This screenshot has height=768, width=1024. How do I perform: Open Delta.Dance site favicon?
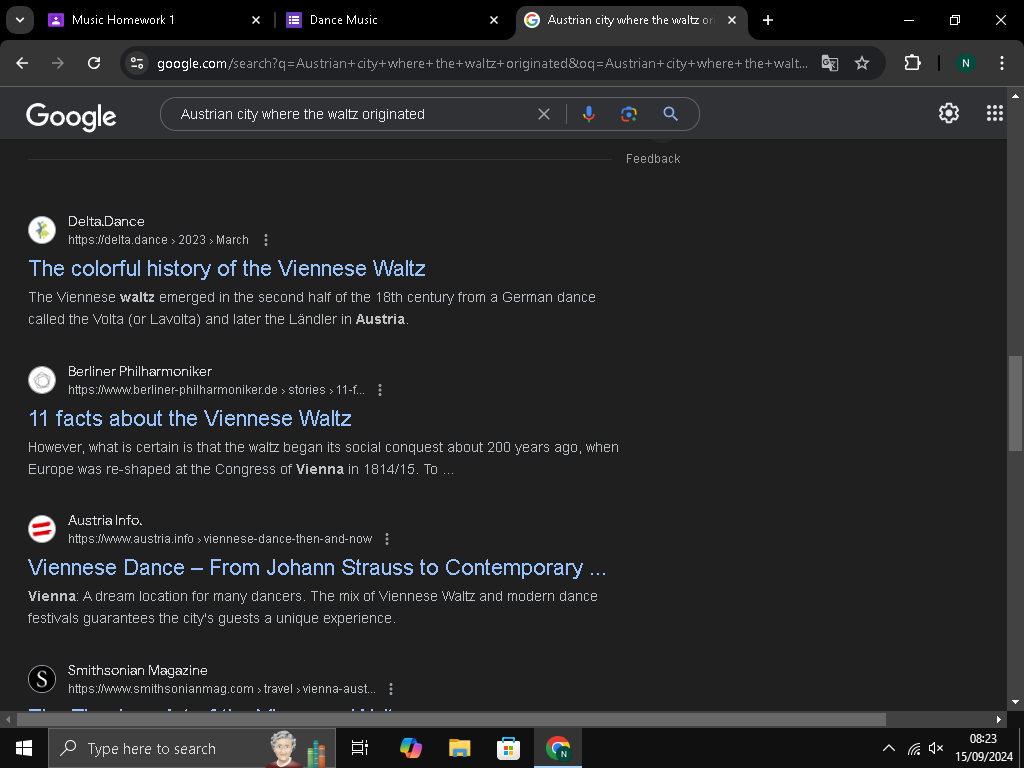tap(42, 230)
